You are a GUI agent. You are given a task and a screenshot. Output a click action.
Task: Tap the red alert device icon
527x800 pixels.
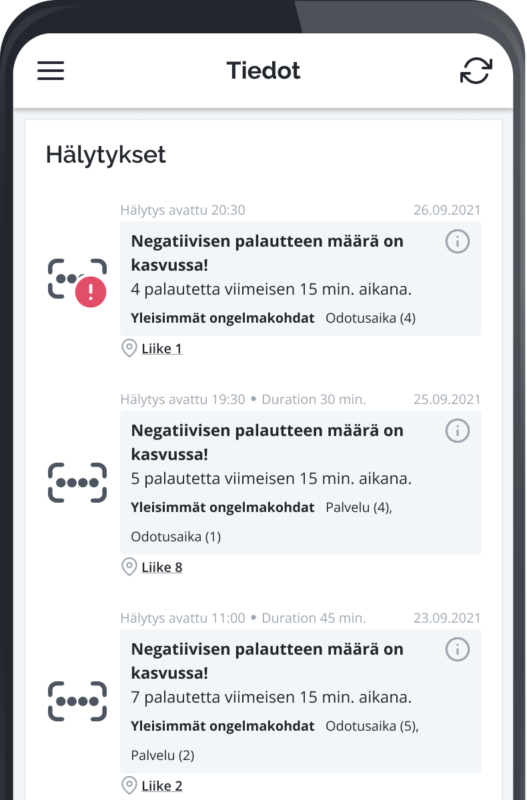pyautogui.click(x=78, y=282)
